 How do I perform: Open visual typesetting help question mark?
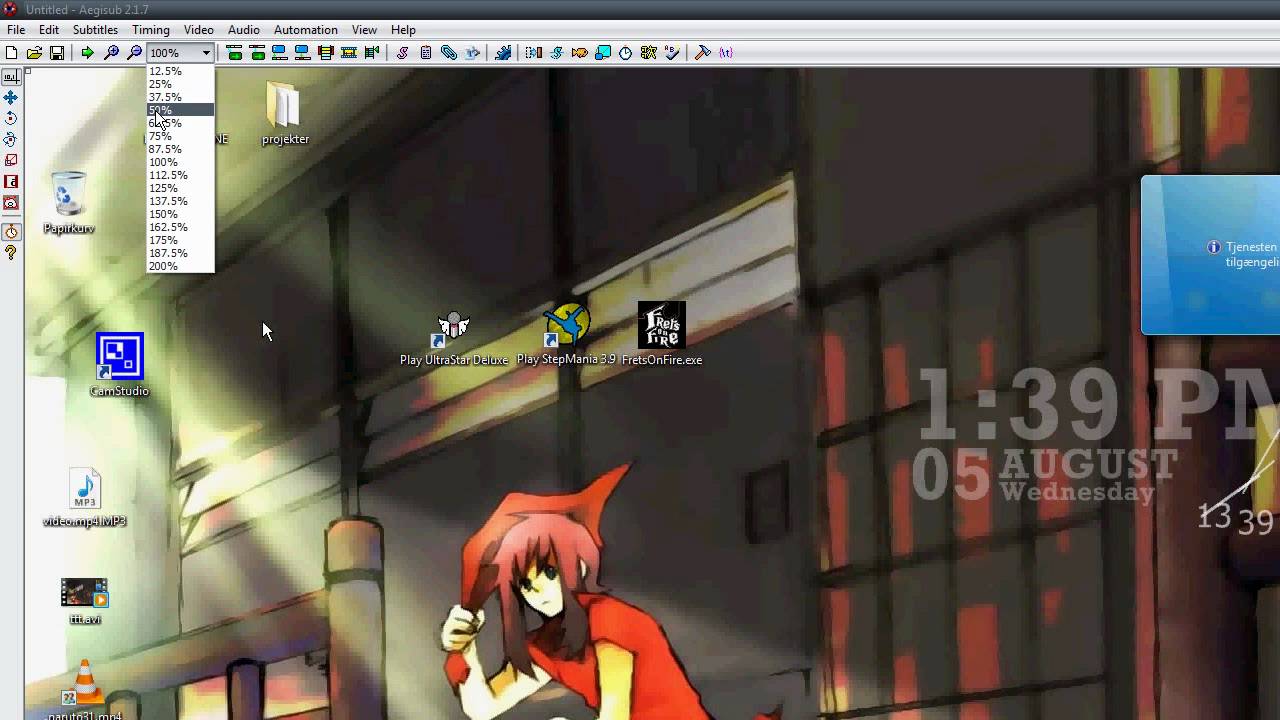pos(11,253)
